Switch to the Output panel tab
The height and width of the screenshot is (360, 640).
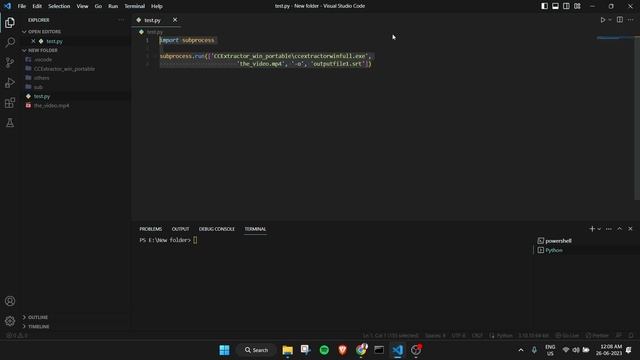point(180,229)
